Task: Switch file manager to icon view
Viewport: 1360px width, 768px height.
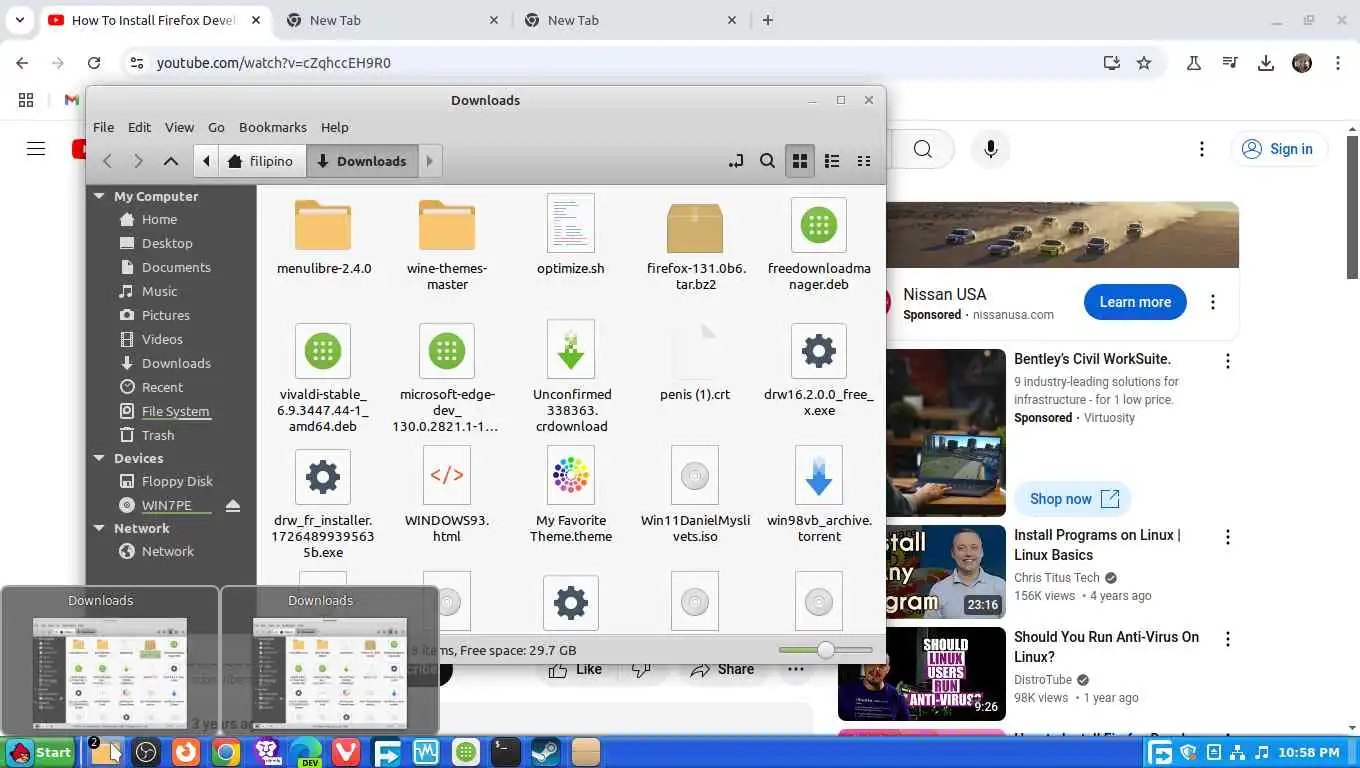Action: click(800, 161)
